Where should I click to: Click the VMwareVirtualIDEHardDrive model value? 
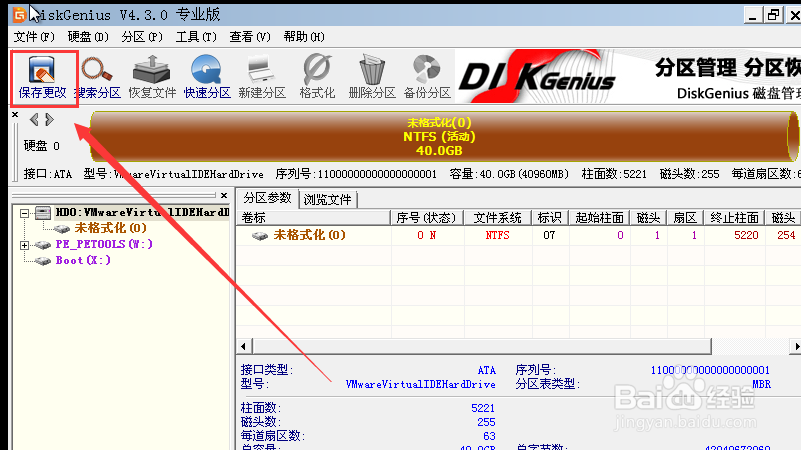point(420,384)
